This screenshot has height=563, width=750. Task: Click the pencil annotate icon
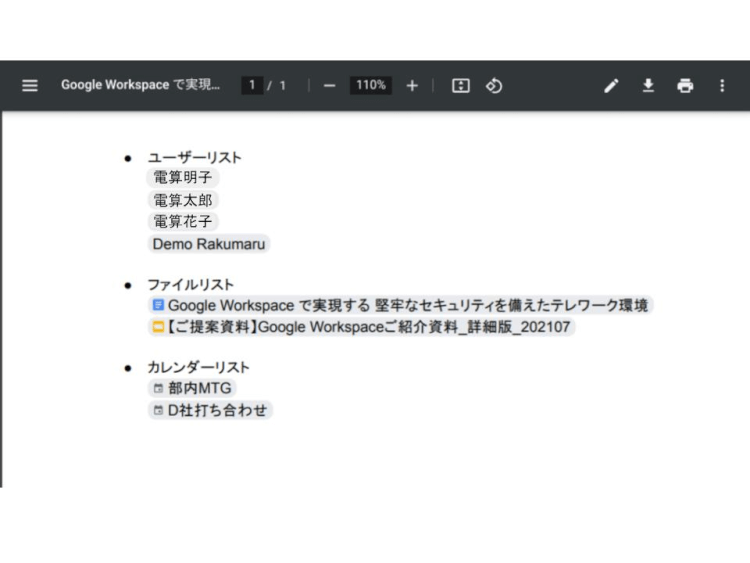[611, 86]
